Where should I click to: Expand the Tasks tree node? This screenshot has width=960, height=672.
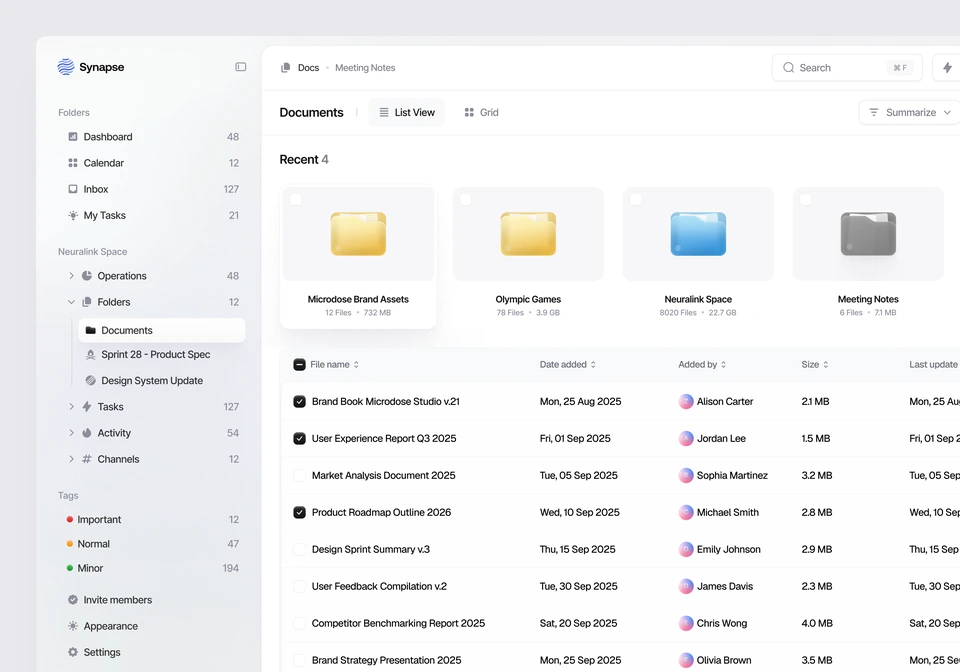(71, 406)
